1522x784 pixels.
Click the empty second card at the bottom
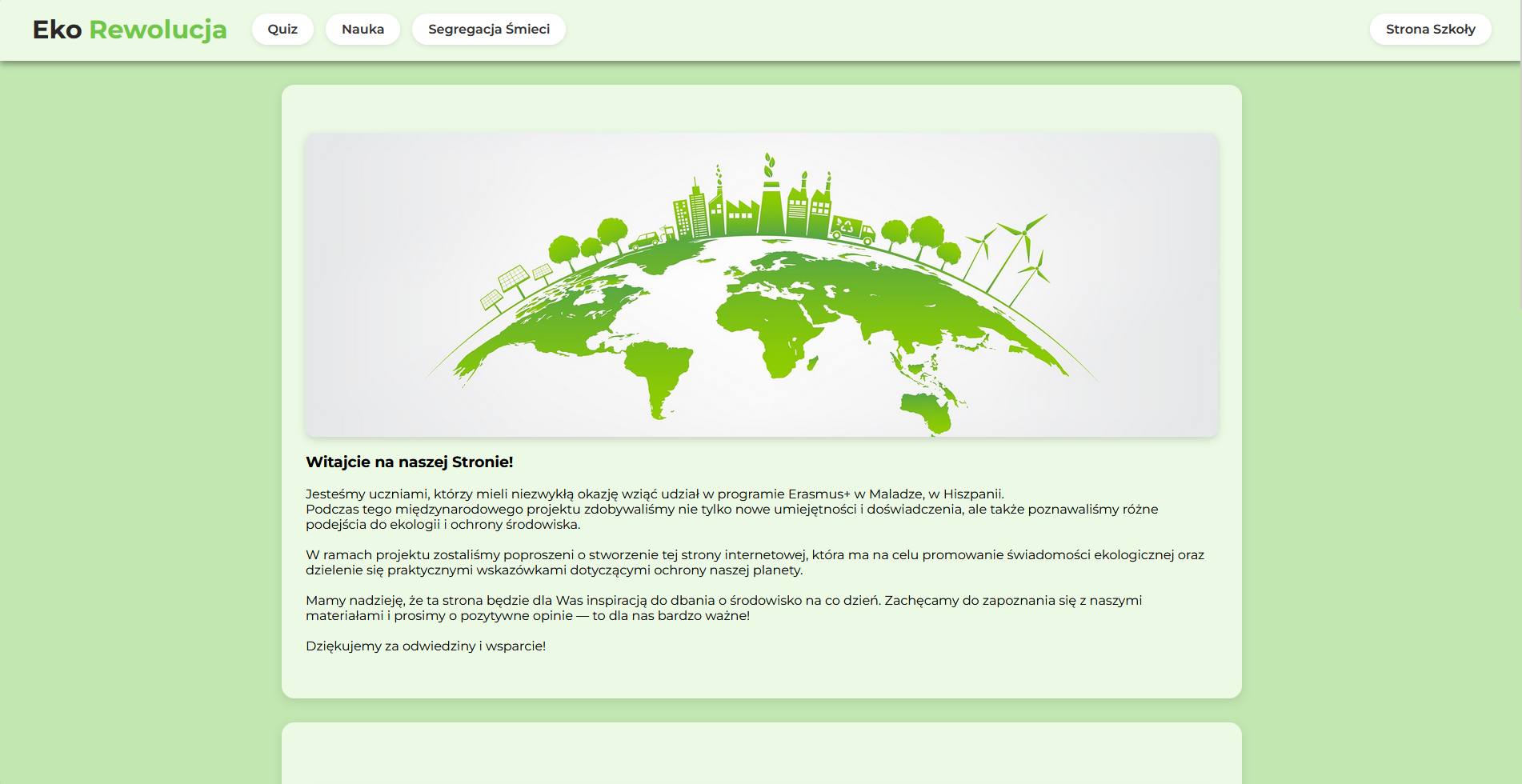[761, 756]
